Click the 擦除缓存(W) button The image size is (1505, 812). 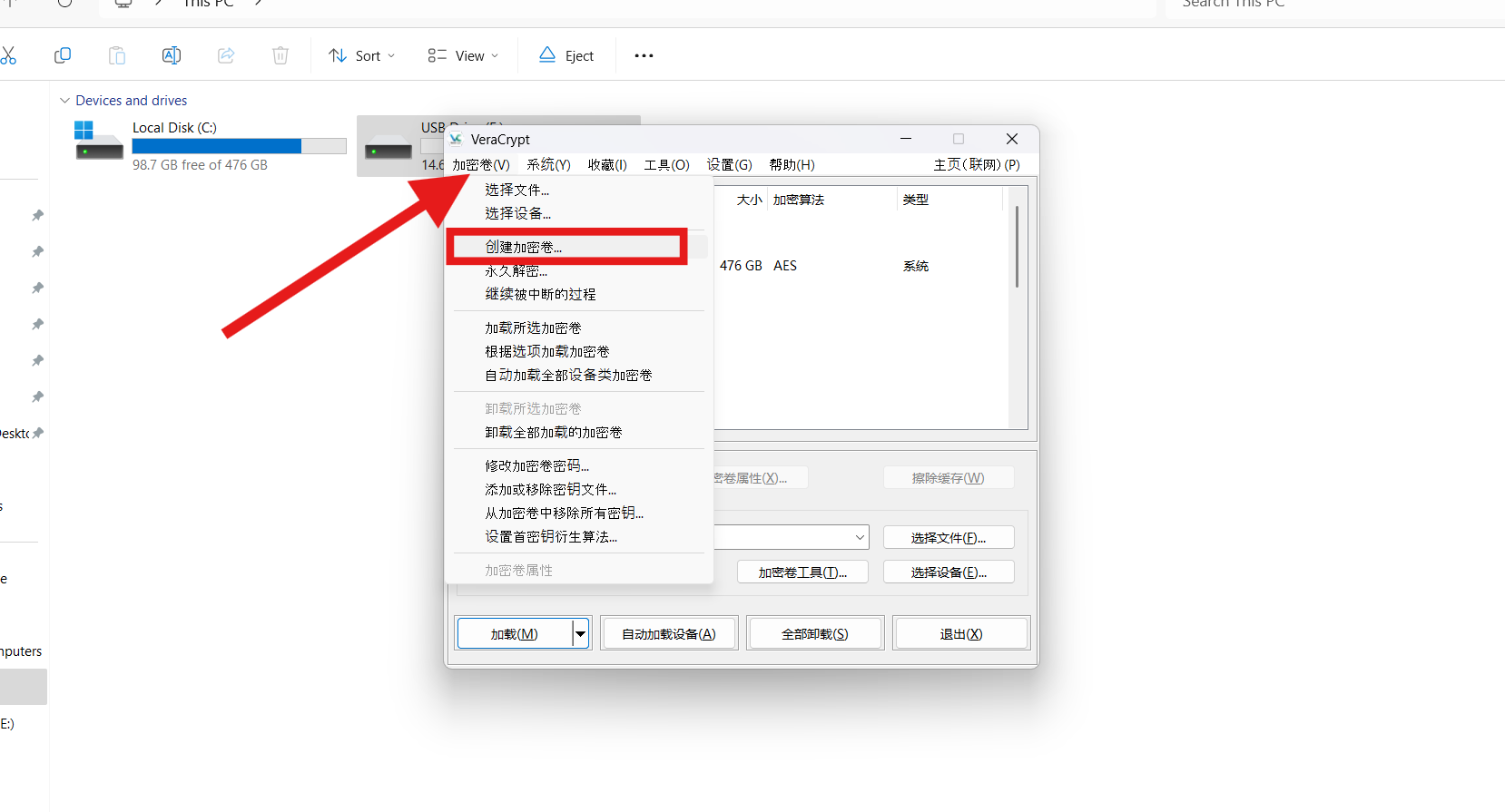coord(949,478)
